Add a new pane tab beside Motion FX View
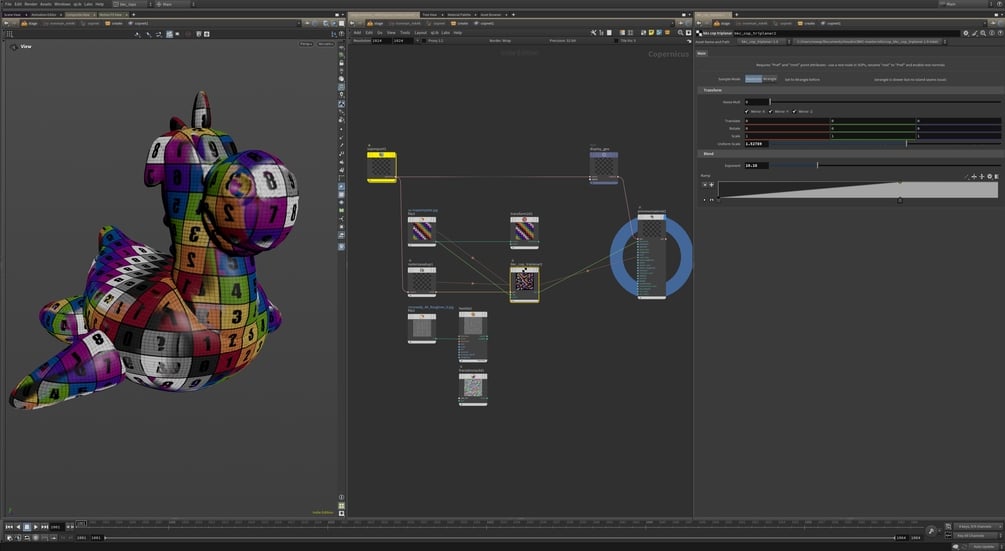 click(x=133, y=14)
